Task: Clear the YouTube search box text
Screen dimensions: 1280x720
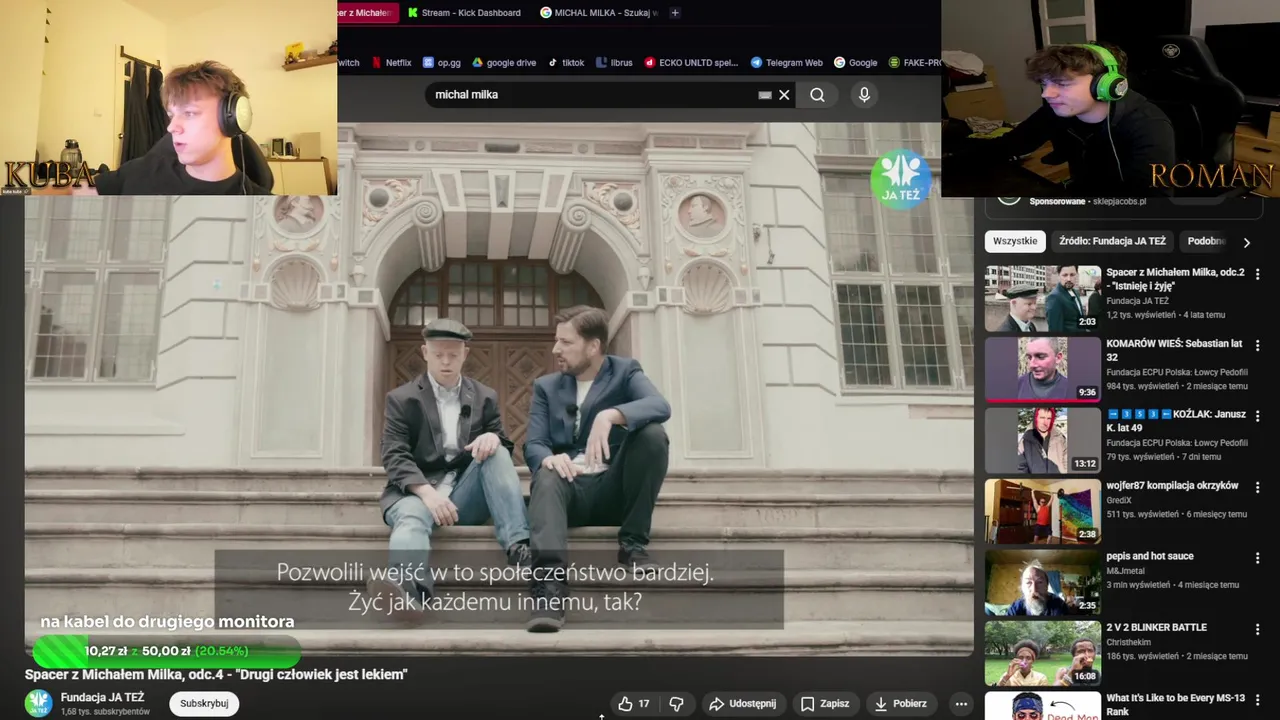Action: coord(784,95)
